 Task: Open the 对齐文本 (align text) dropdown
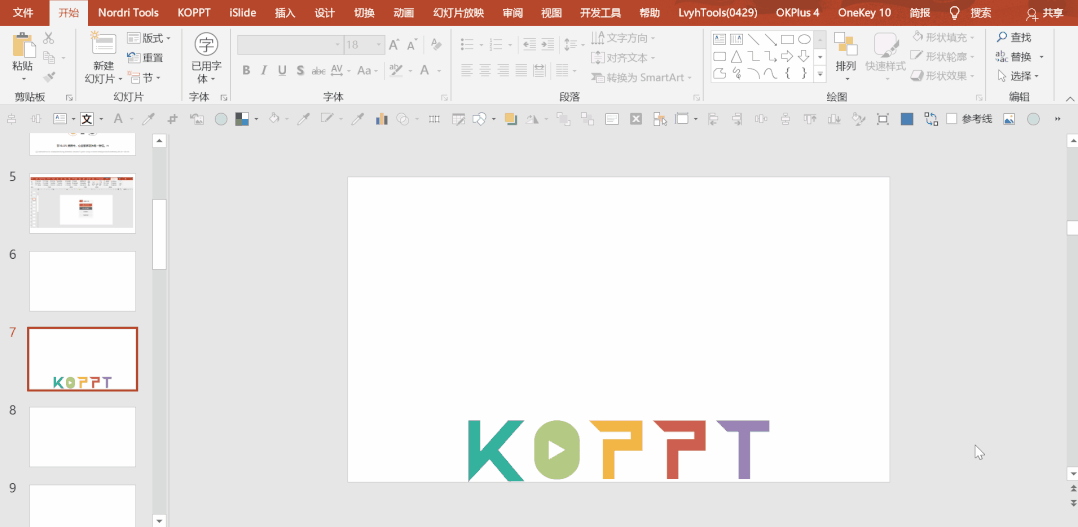(624, 58)
